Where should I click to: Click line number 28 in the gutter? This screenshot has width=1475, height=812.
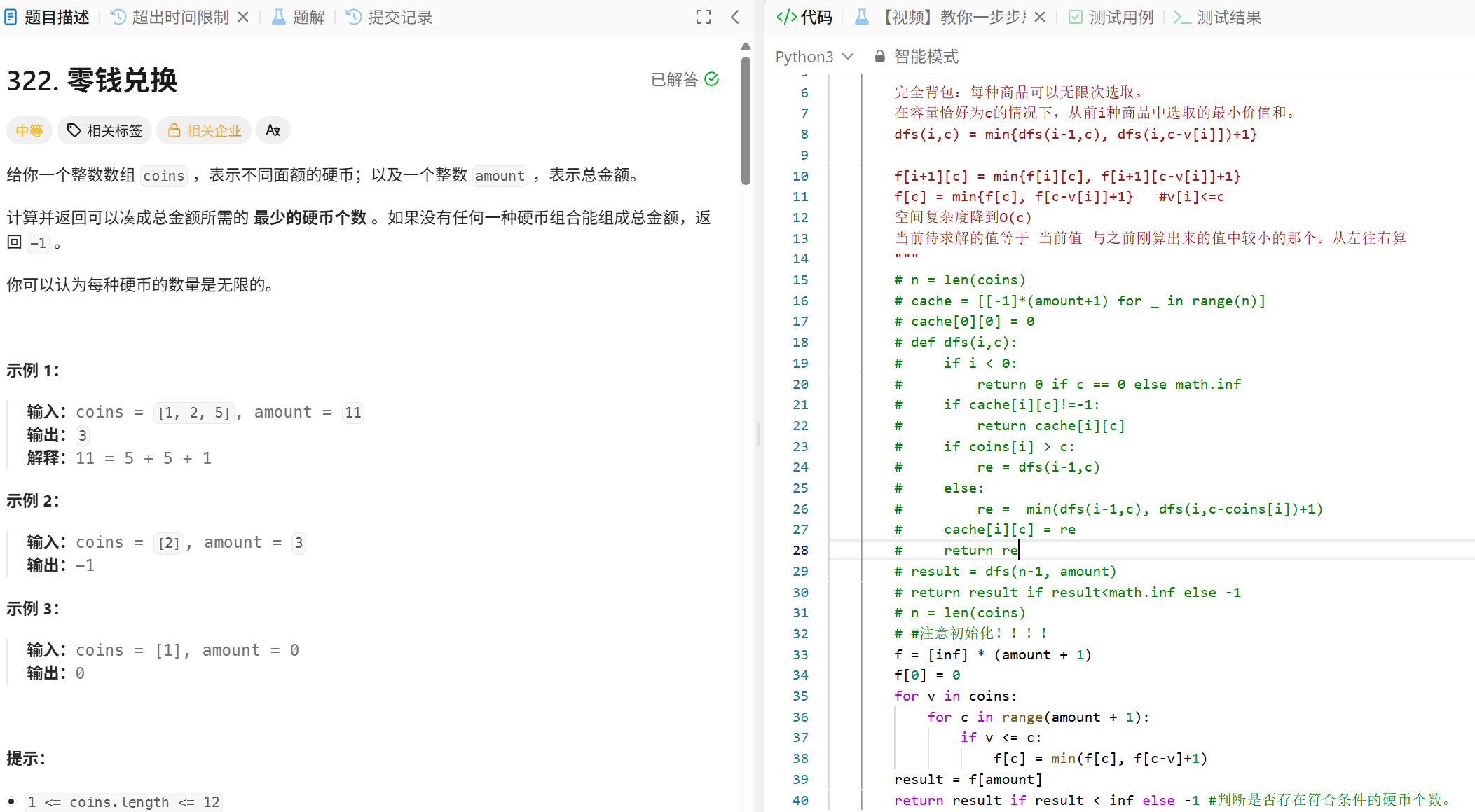800,550
